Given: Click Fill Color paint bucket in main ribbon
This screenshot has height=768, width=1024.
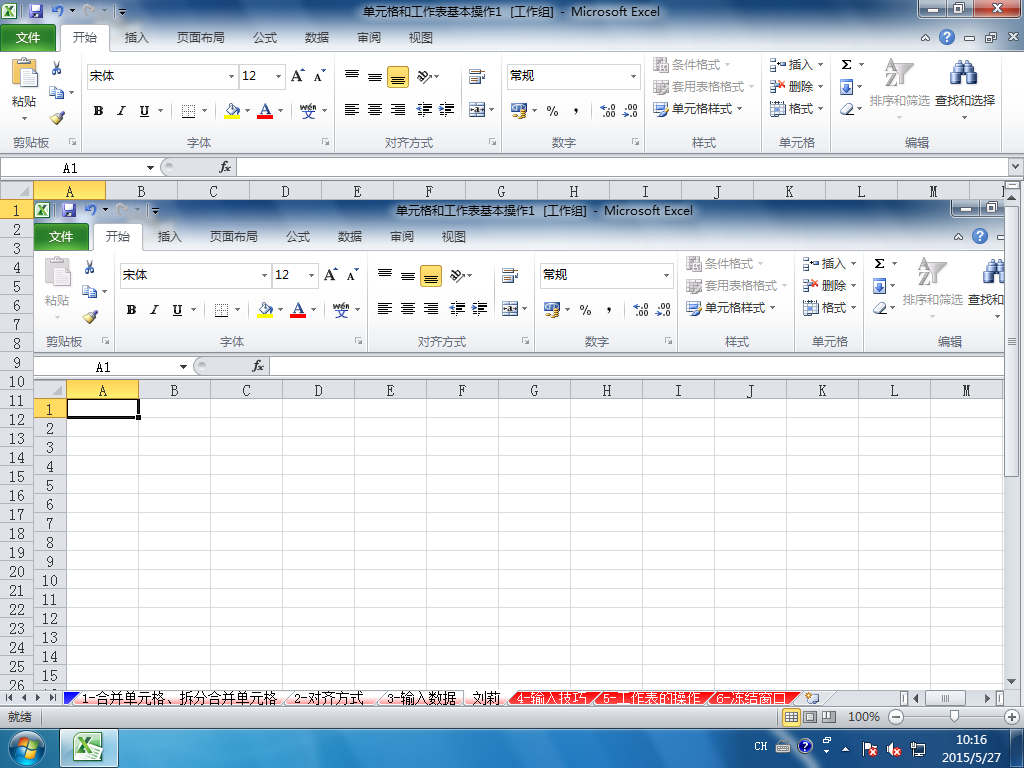Looking at the screenshot, I should coord(232,110).
